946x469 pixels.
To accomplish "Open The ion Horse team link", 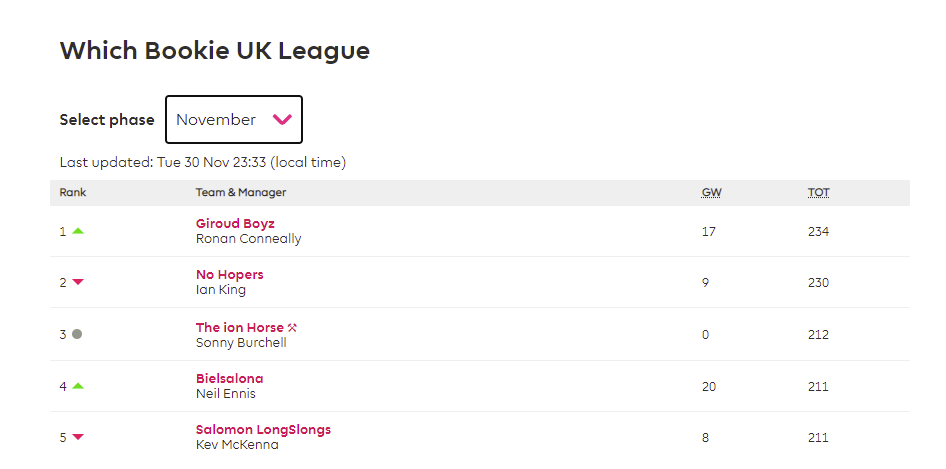I will pyautogui.click(x=240, y=327).
